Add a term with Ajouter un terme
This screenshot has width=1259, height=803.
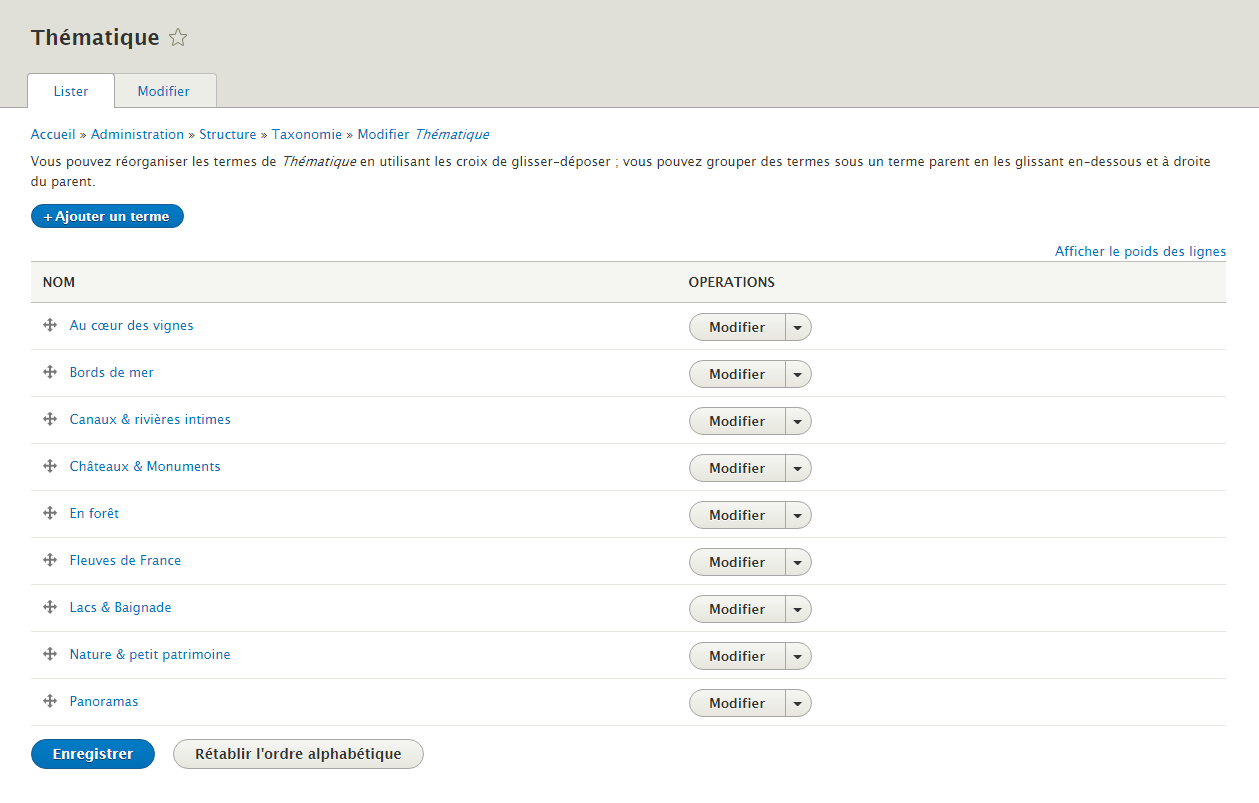pos(107,216)
